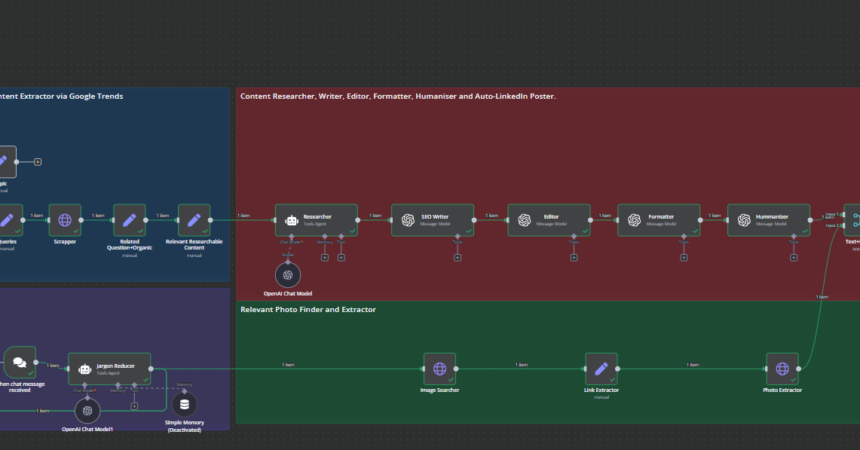This screenshot has height=450, width=860.
Task: Add Tools to the Editor node
Action: [x=574, y=257]
